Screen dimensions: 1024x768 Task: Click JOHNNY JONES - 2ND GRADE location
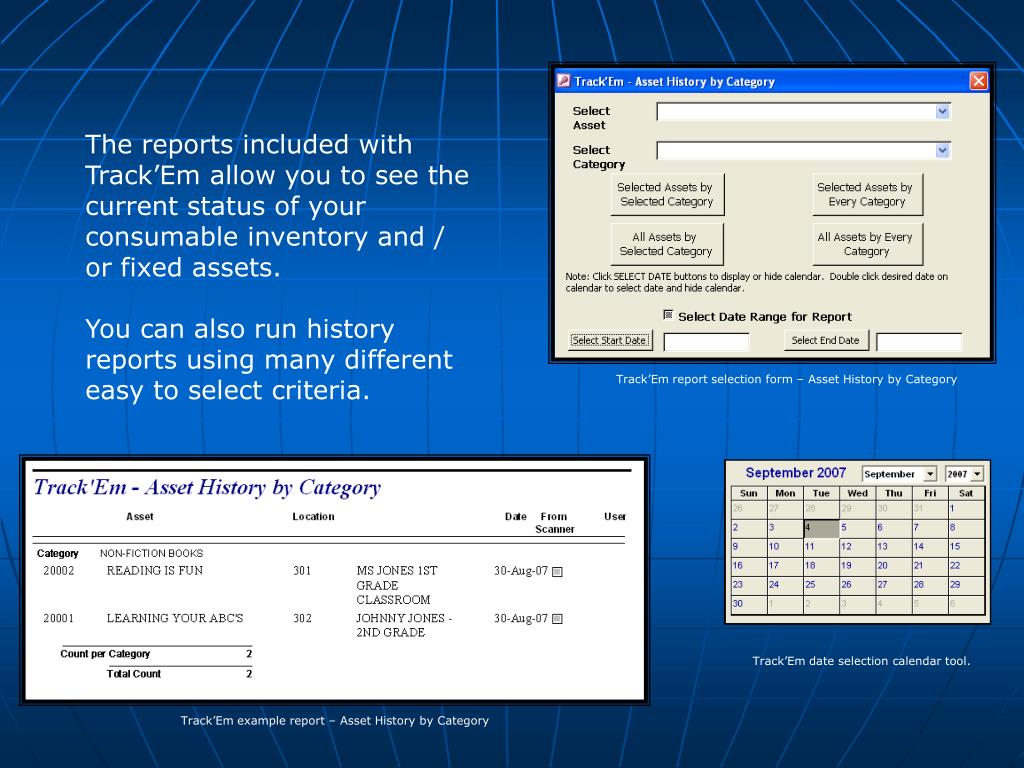[x=404, y=625]
